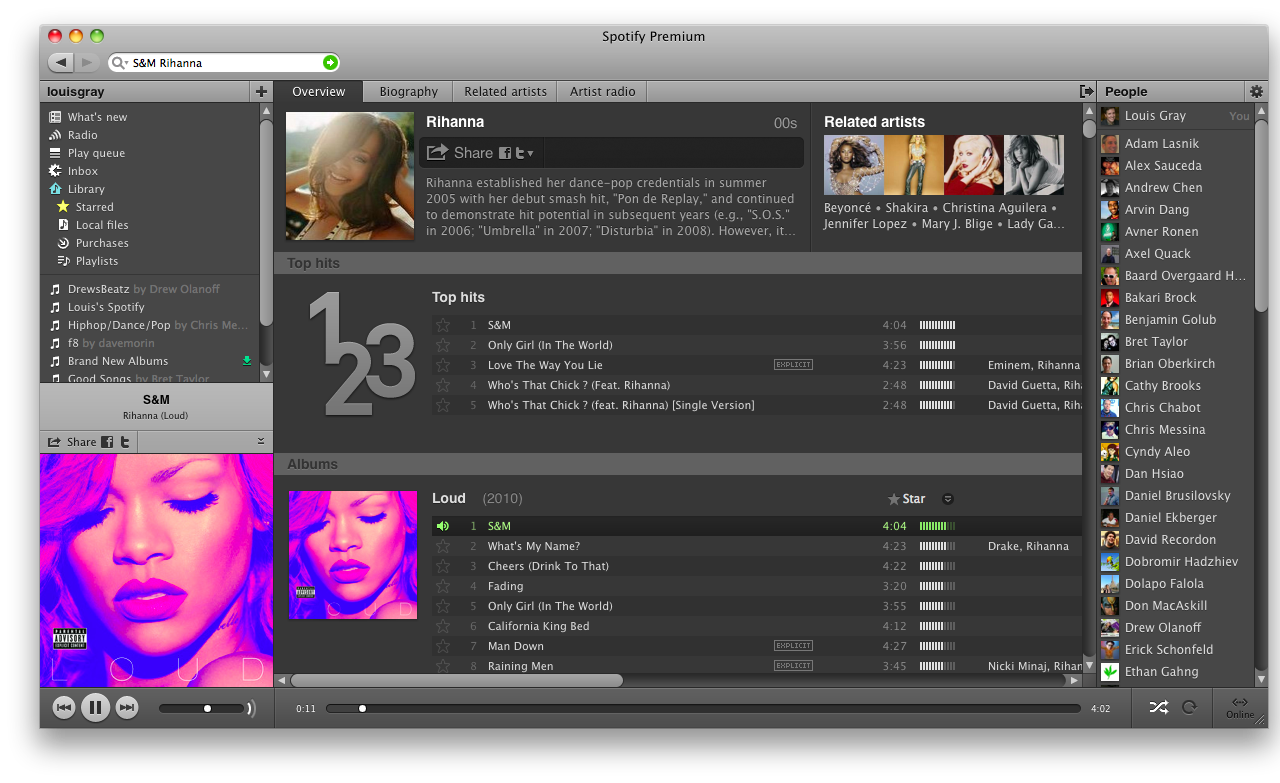Screen dimensions: 1280x783
Task: Star Who's That Chick ? [Single Version]
Action: pyautogui.click(x=443, y=405)
